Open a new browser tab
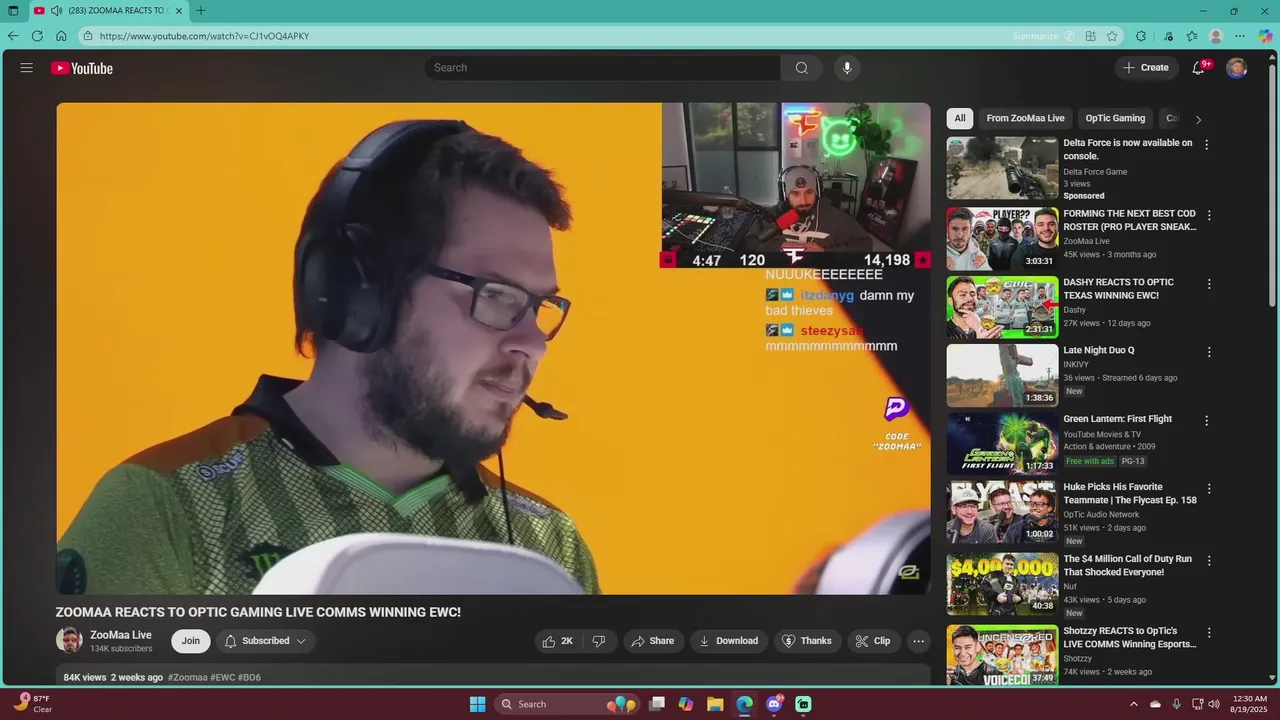 (201, 11)
